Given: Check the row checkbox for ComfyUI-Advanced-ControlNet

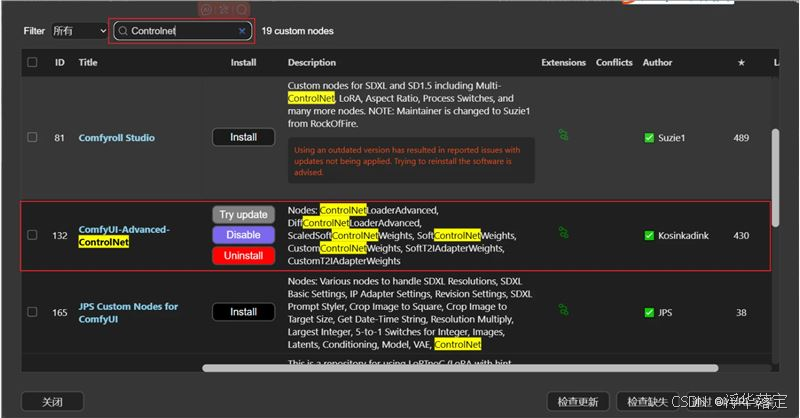Looking at the screenshot, I should pyautogui.click(x=32, y=235).
